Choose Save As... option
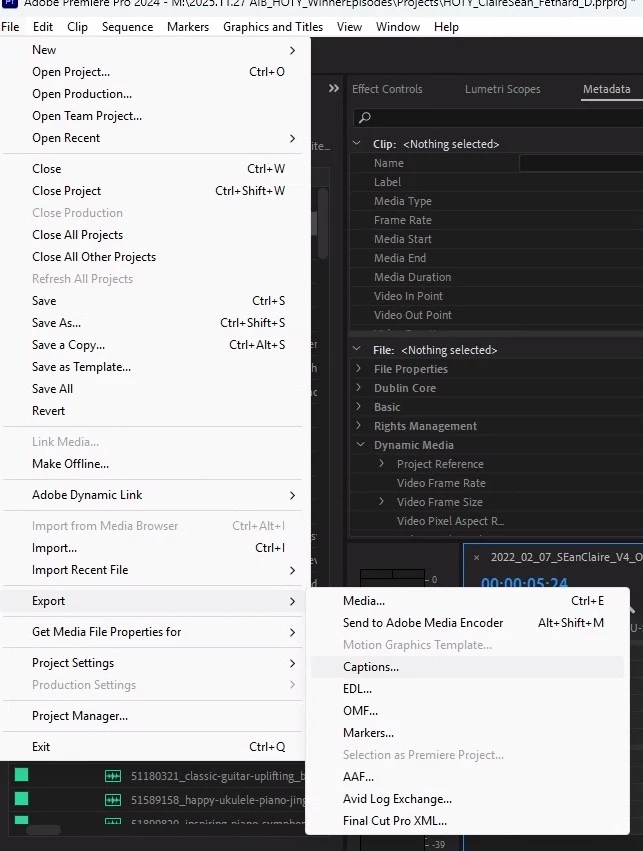643x851 pixels. pyautogui.click(x=152, y=322)
